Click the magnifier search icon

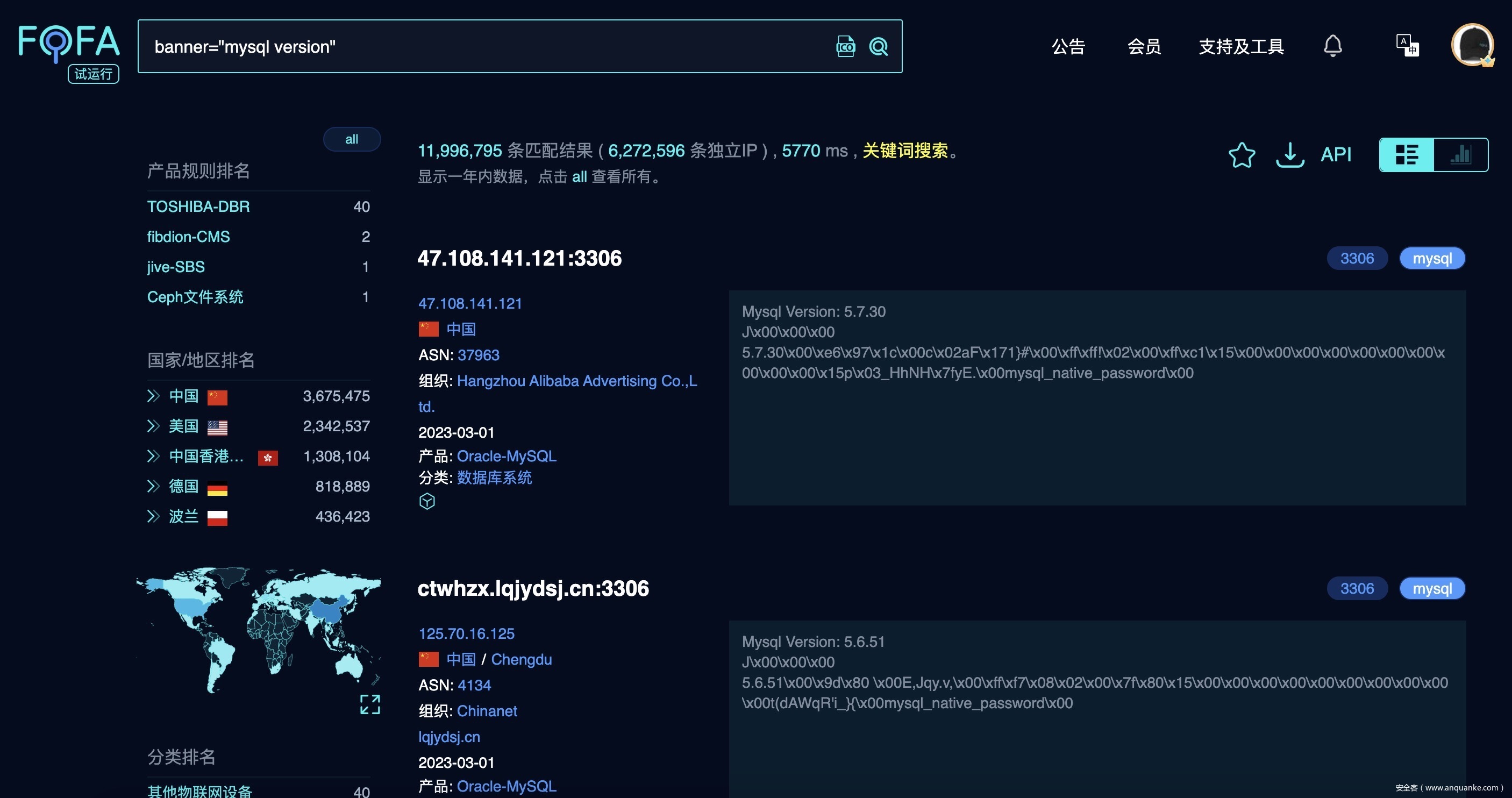pos(879,46)
